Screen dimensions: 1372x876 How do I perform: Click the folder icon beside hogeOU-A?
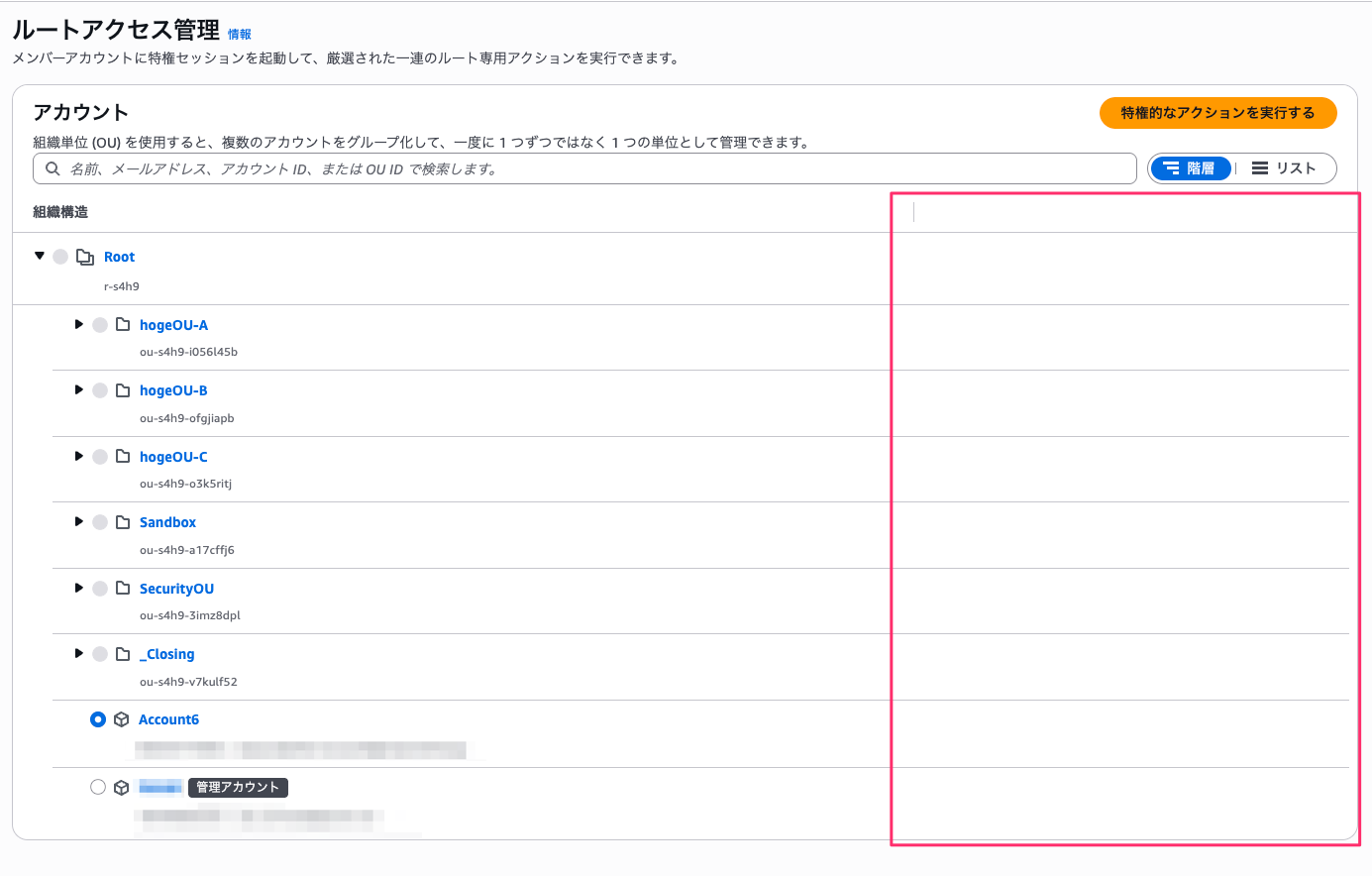pyautogui.click(x=123, y=325)
